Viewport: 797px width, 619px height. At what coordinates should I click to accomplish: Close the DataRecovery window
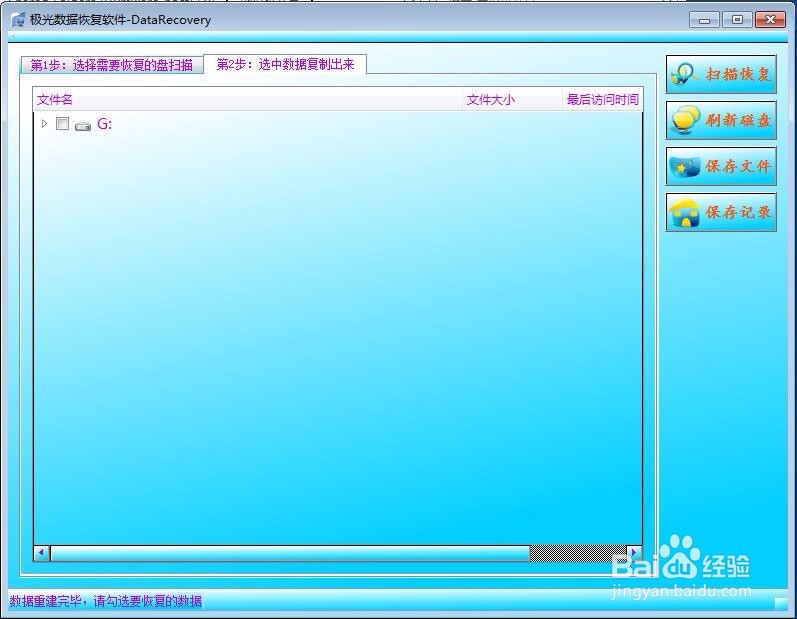click(x=770, y=20)
